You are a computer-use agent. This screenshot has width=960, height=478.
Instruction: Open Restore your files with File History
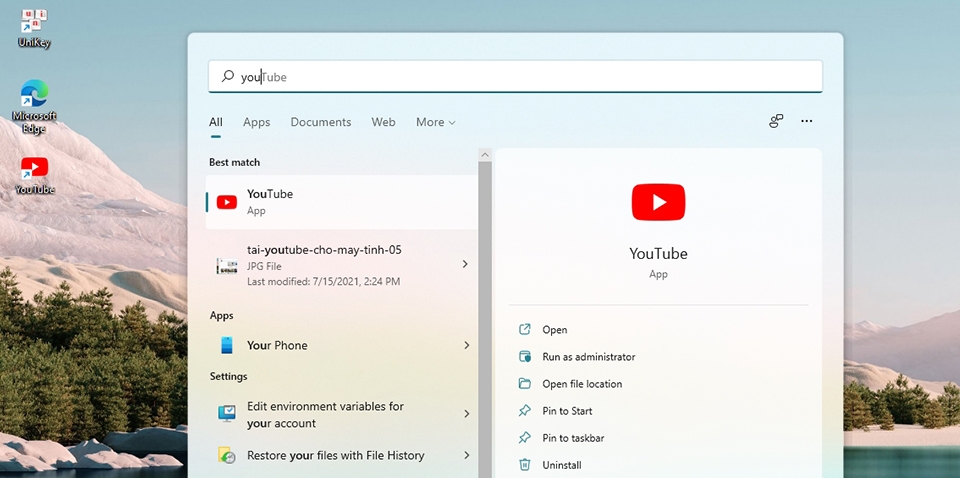coord(342,455)
